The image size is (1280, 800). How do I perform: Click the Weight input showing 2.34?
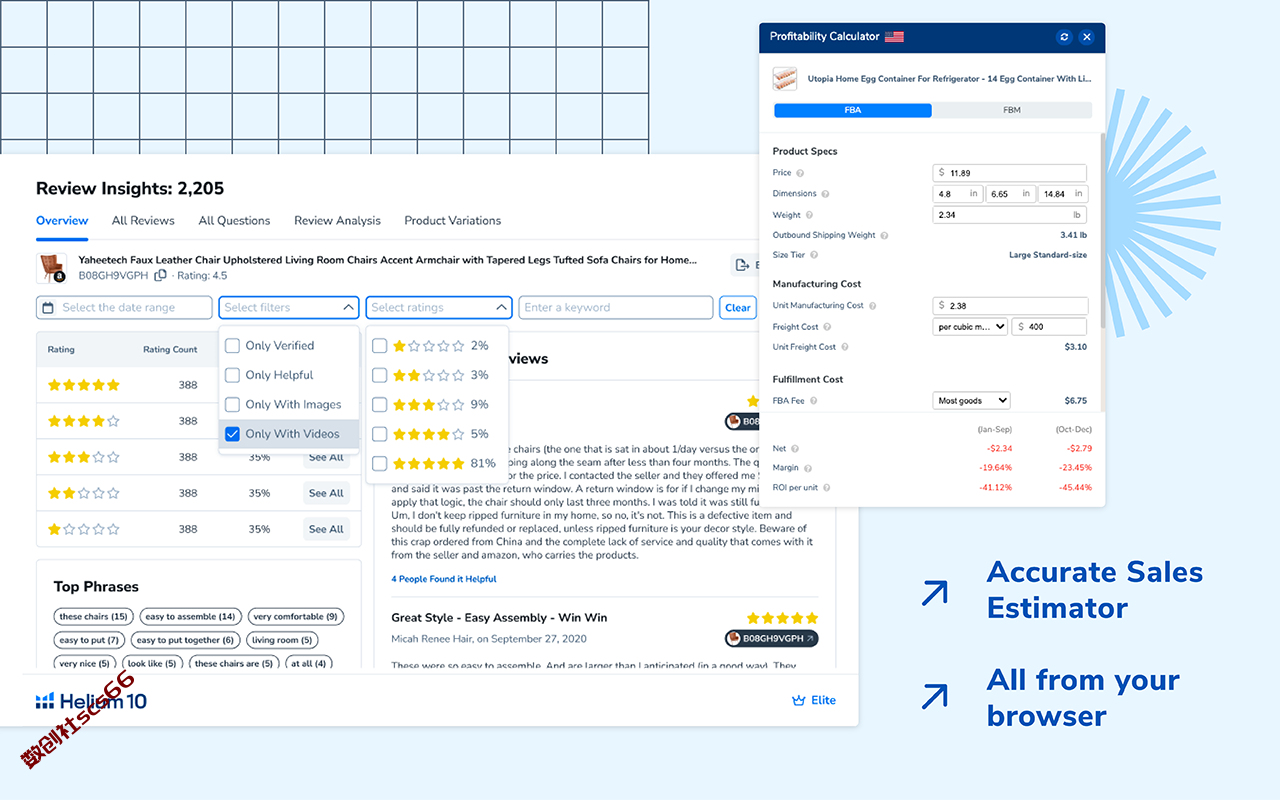coord(1010,215)
